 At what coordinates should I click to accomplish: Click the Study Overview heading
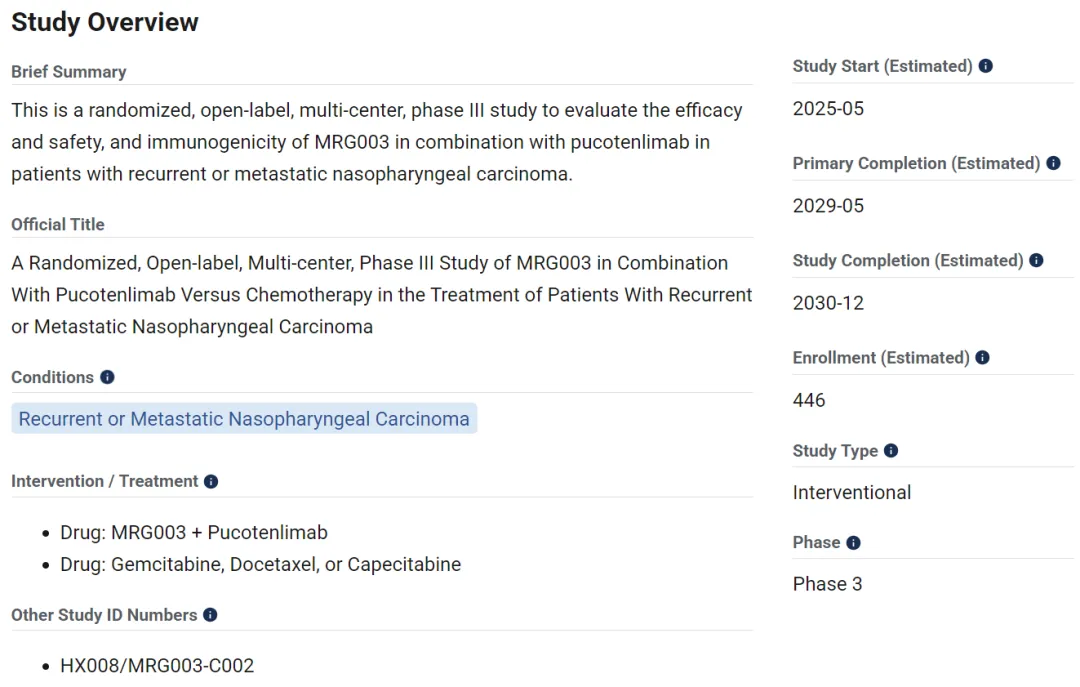coord(105,22)
